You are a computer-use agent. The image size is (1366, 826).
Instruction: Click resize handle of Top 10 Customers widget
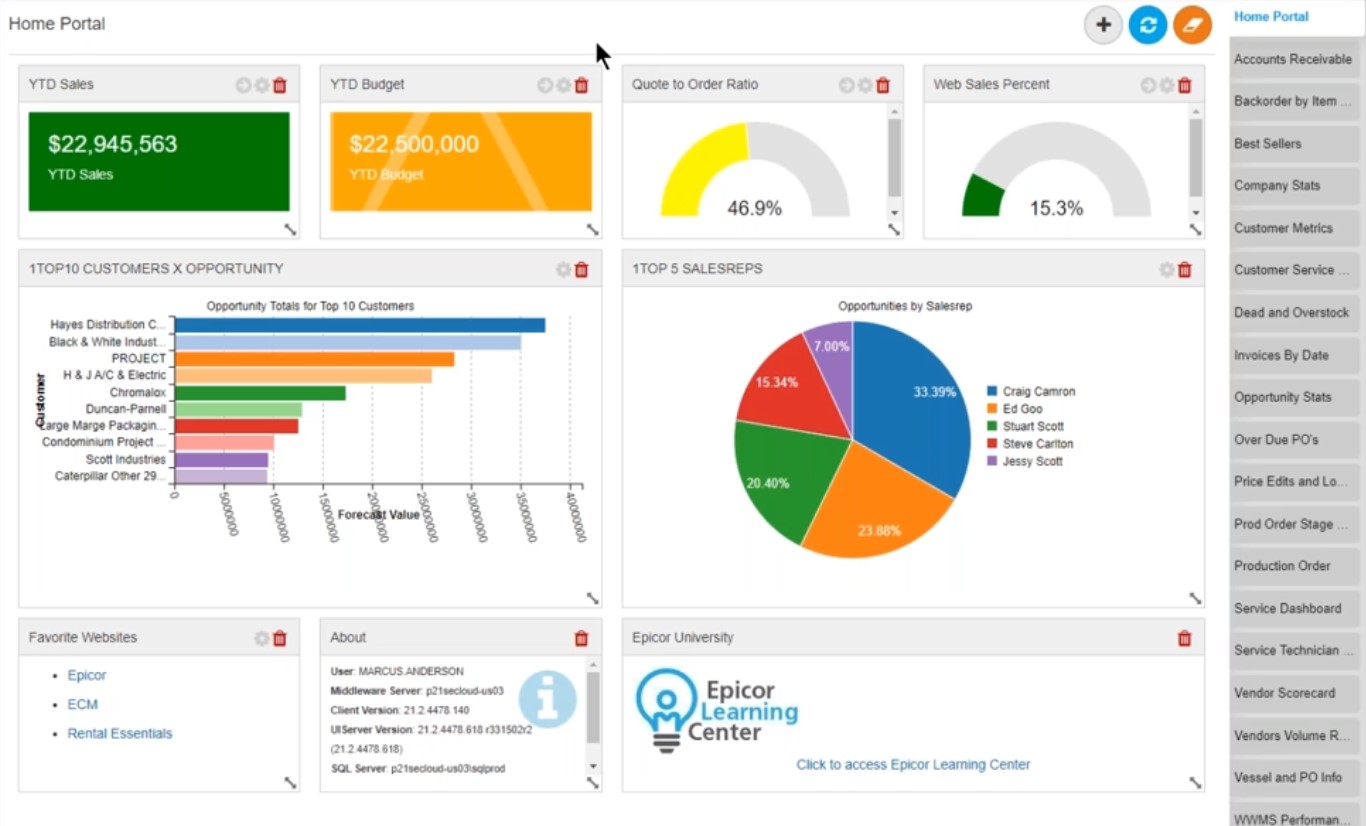tap(592, 598)
